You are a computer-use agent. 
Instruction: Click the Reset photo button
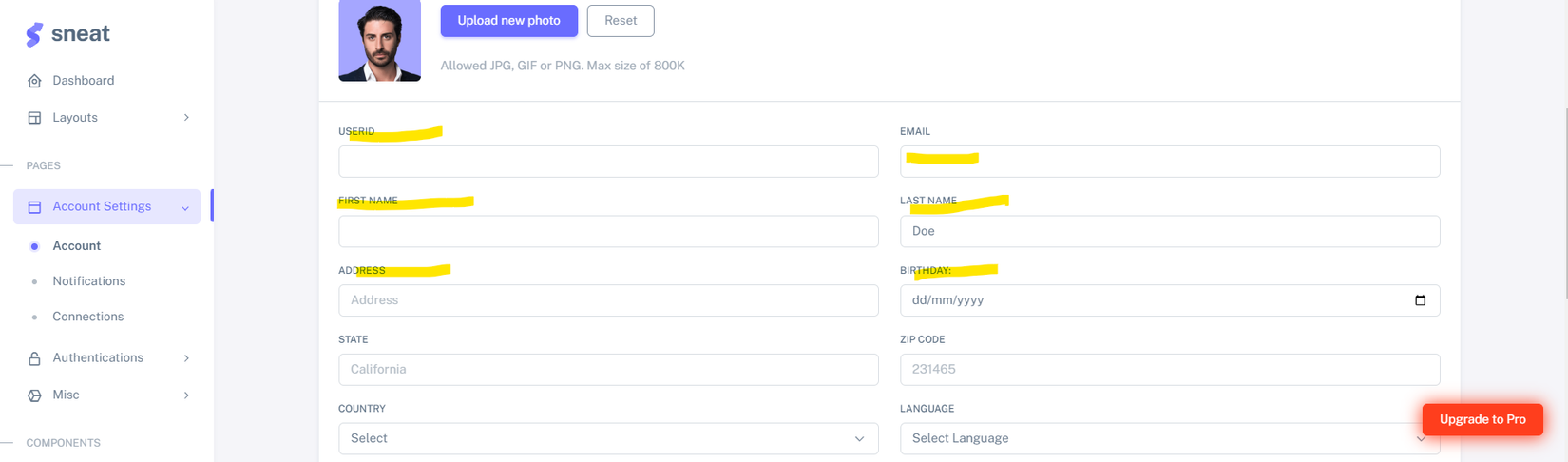621,21
